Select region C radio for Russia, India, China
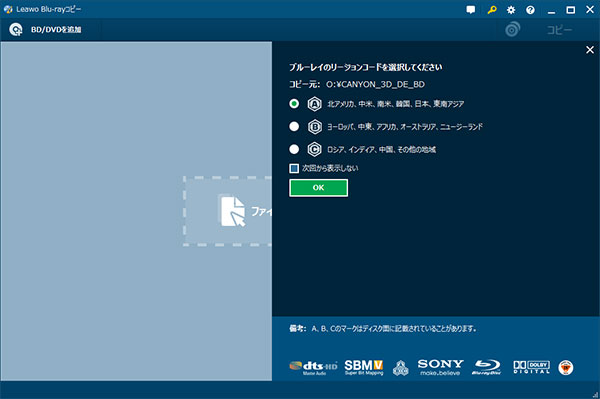The image size is (600, 399). point(294,149)
